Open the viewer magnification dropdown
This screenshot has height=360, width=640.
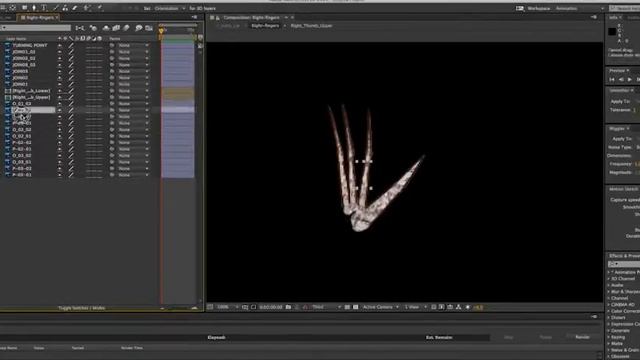click(227, 307)
